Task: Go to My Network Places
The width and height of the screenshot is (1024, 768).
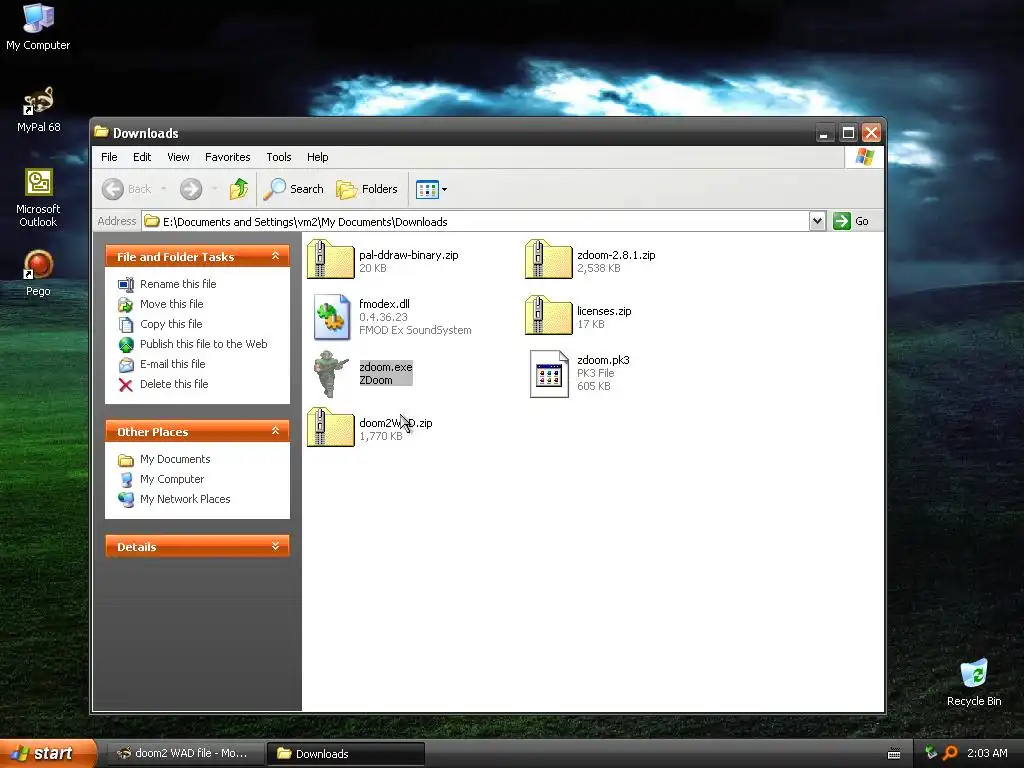Action: click(x=185, y=499)
